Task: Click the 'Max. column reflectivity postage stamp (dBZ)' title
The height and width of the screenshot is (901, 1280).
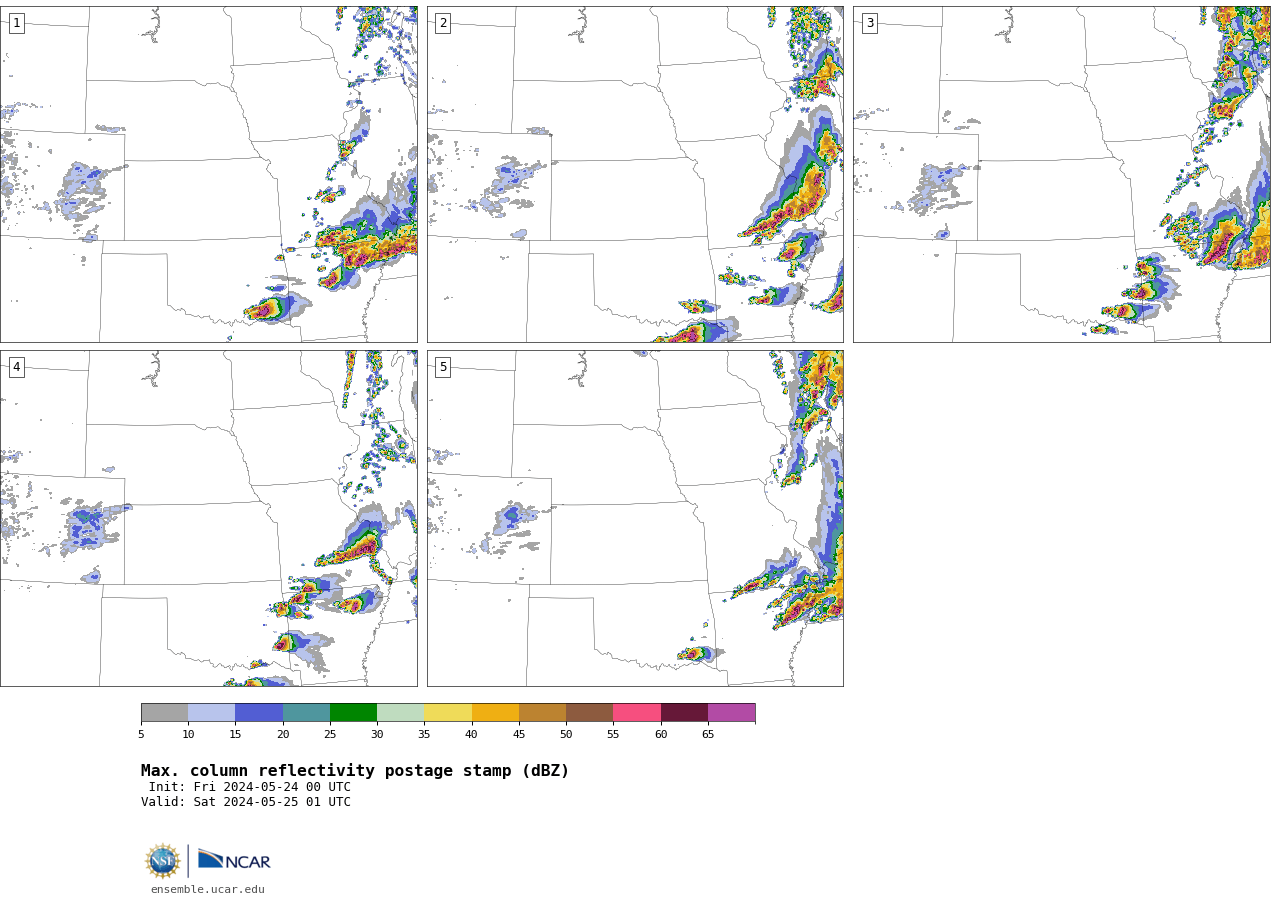Action: coord(355,771)
